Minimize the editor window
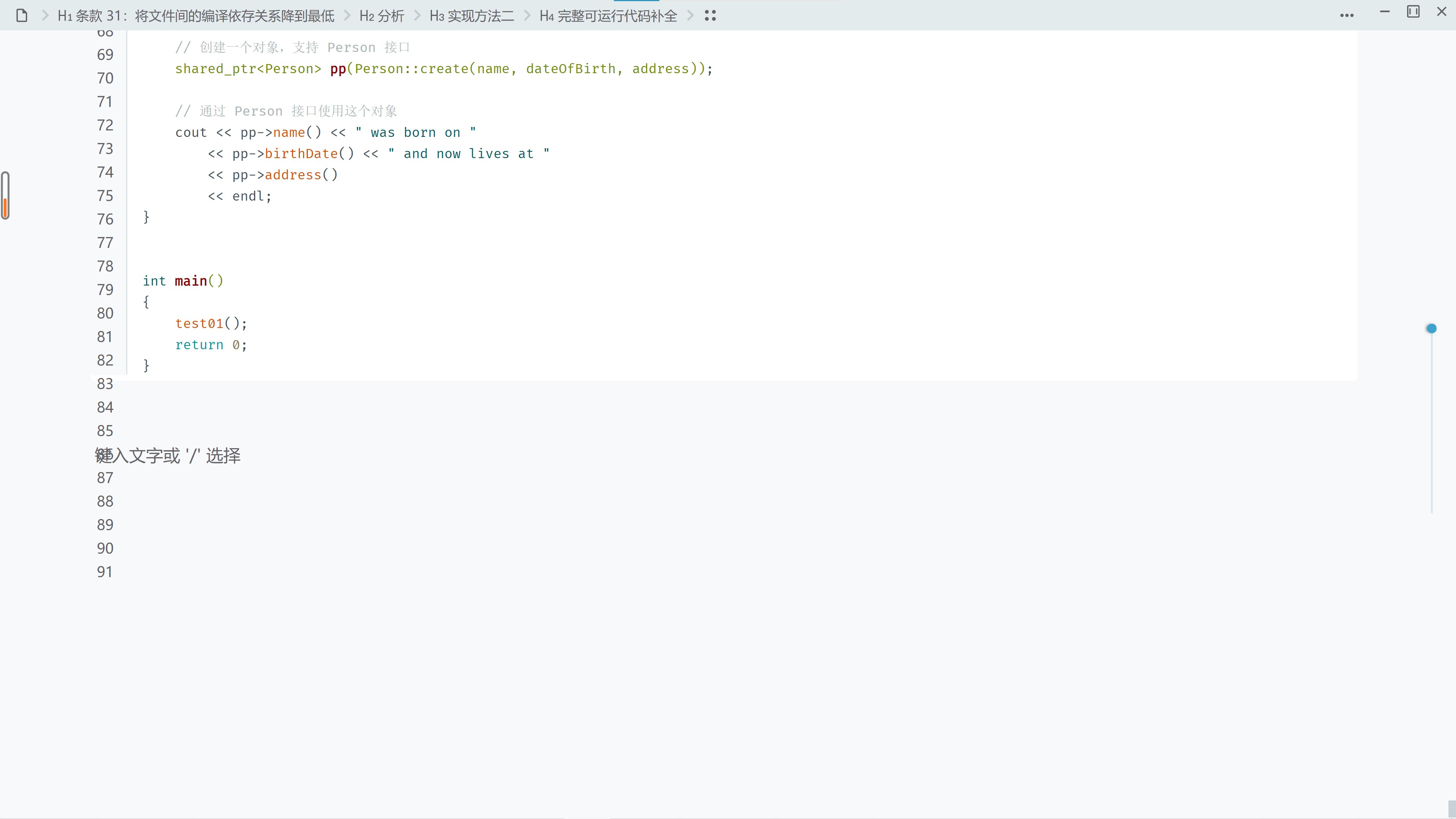The width and height of the screenshot is (1456, 819). click(x=1384, y=12)
